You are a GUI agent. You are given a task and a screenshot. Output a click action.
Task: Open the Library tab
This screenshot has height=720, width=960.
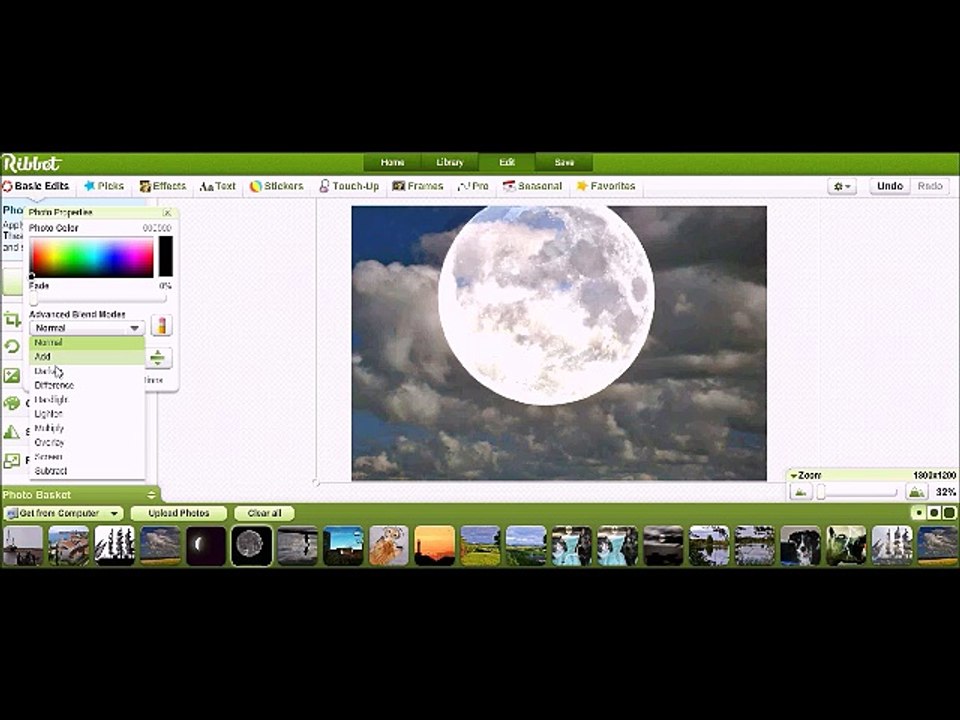(449, 162)
